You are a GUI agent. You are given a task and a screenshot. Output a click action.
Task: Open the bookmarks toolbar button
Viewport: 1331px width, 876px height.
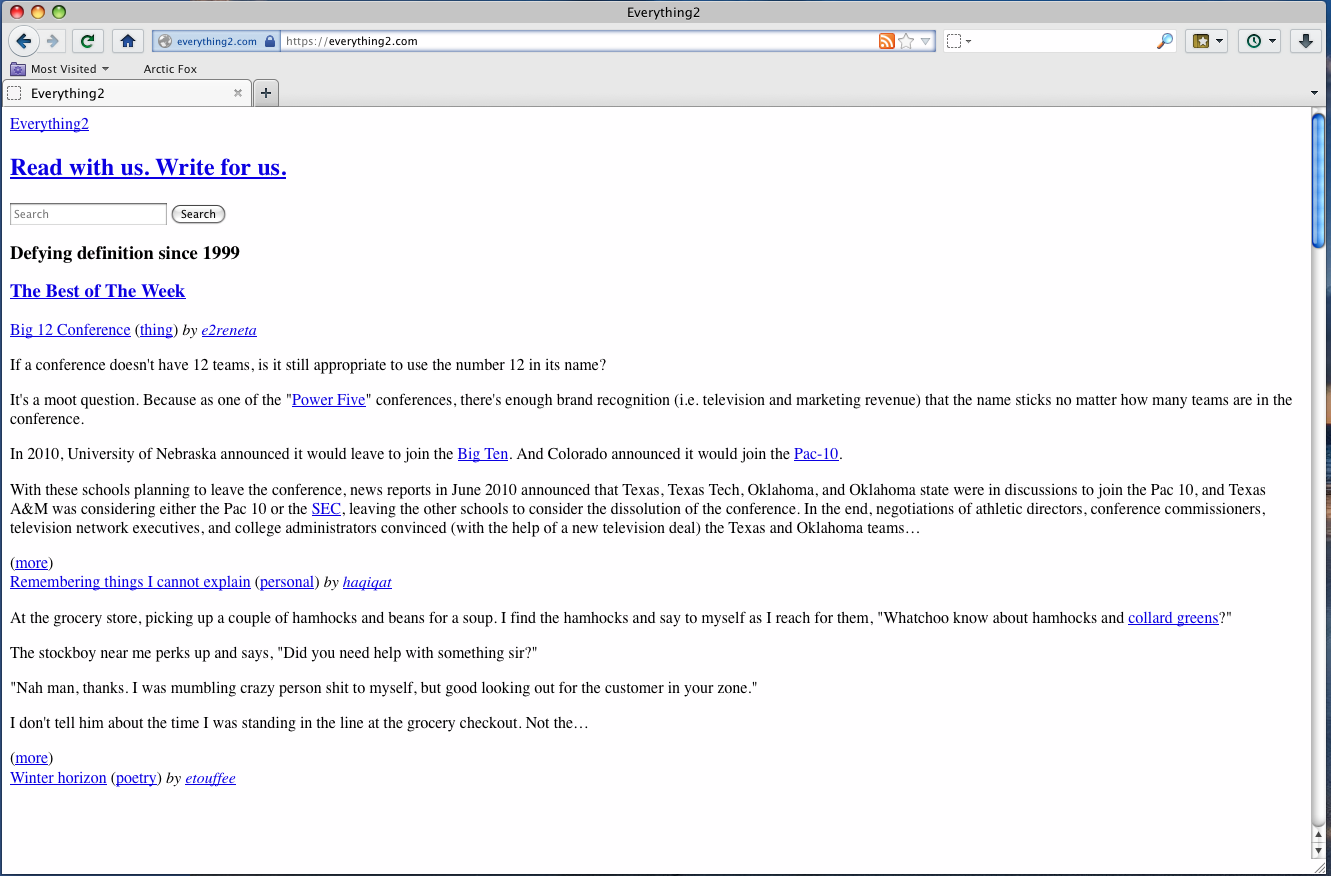click(1200, 41)
